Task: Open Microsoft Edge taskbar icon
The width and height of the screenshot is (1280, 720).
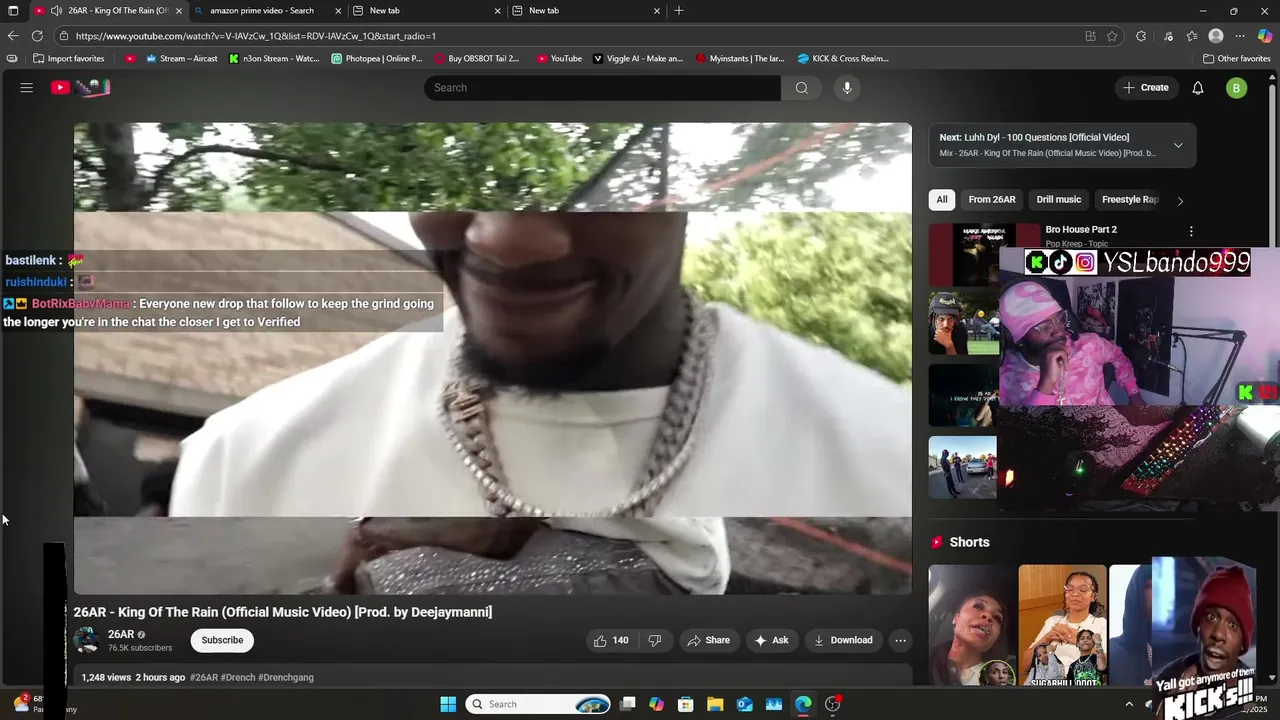Action: click(803, 704)
